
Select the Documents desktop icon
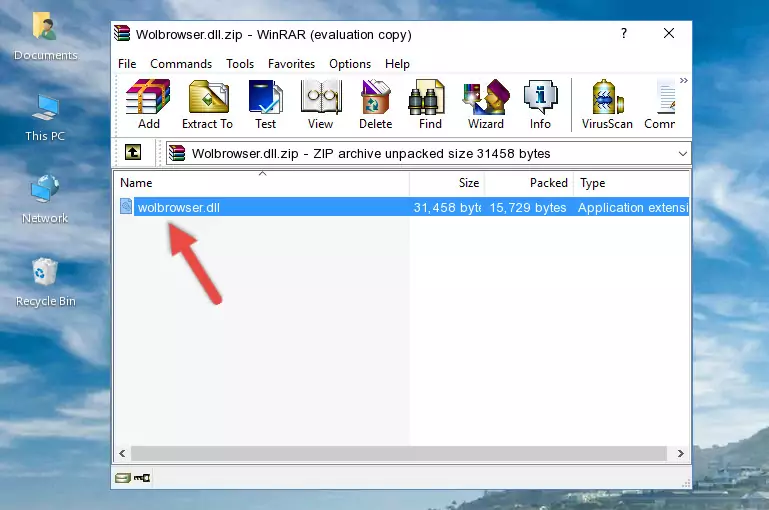[46, 37]
